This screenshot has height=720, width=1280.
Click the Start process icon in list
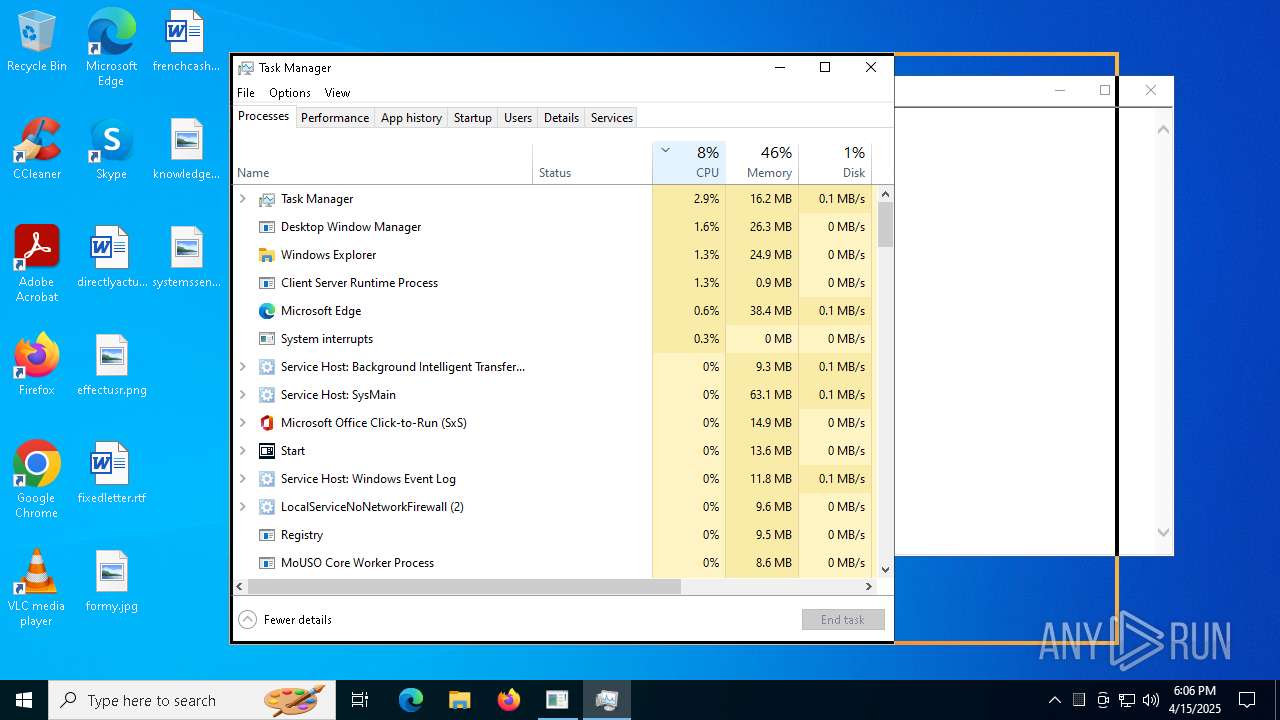(267, 451)
